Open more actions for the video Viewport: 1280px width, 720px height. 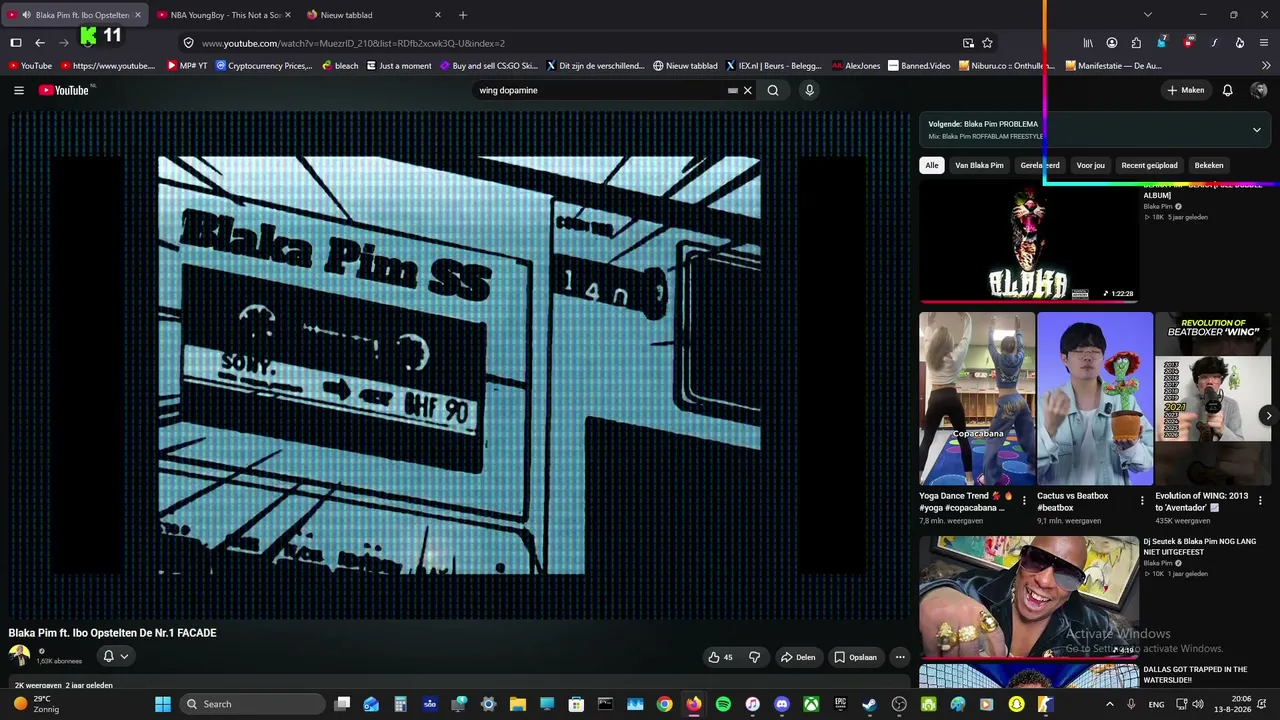(900, 657)
